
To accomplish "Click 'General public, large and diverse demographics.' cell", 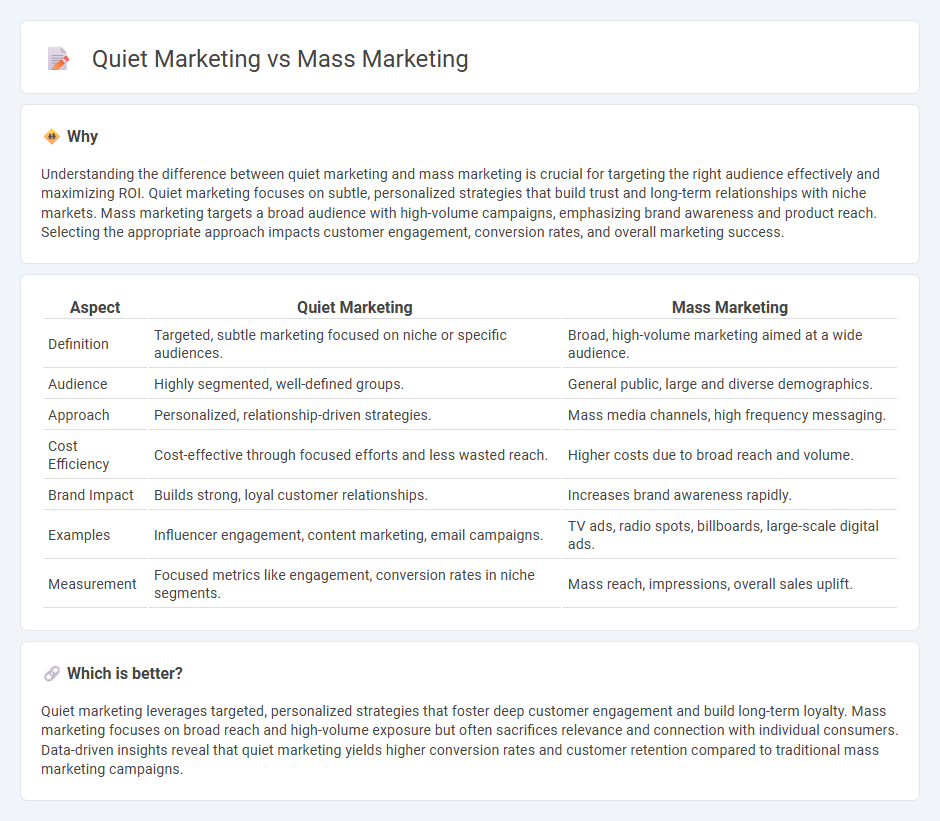I will [x=730, y=384].
